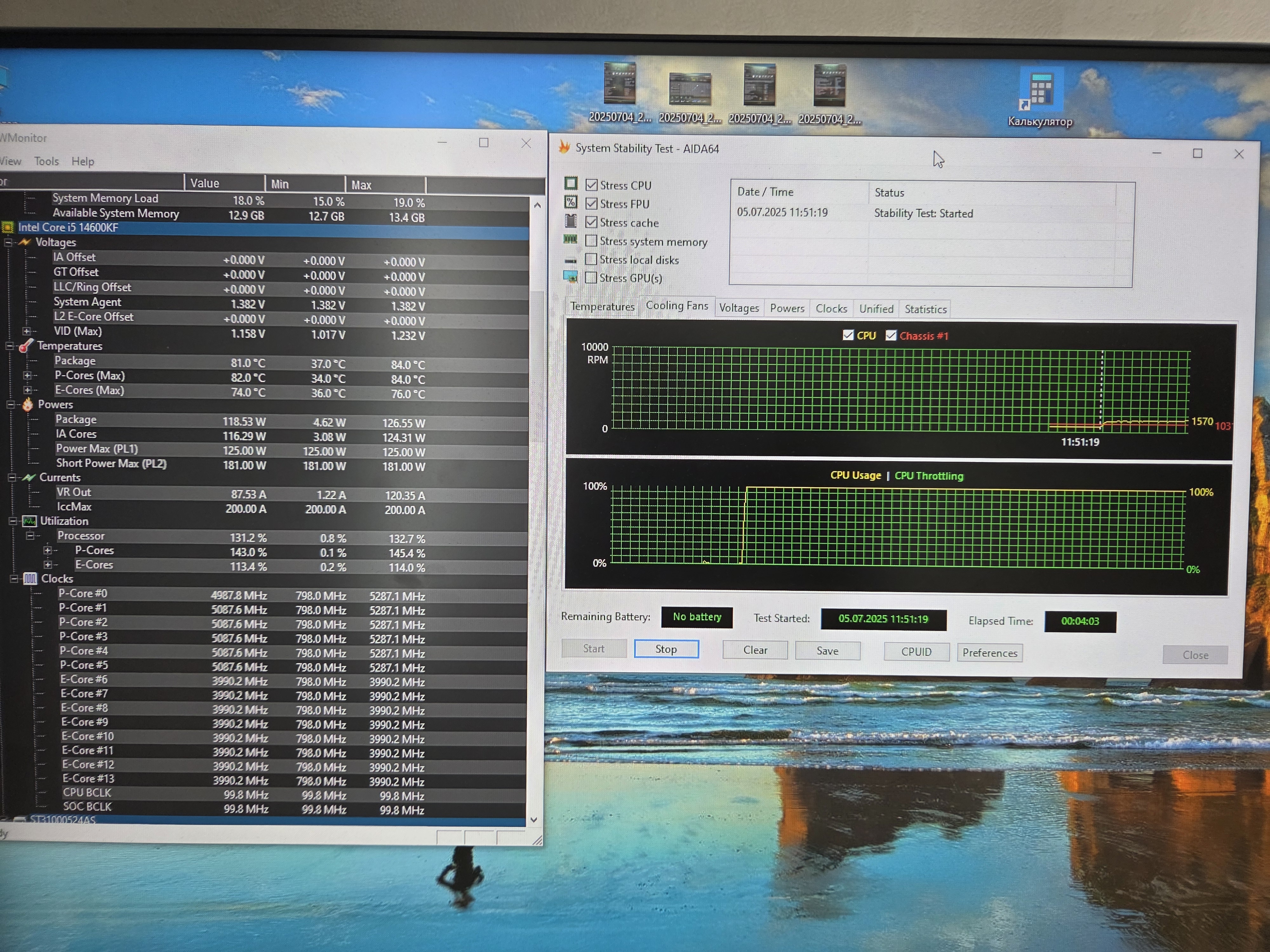
Task: Click the Stress GPU(s) monitor icon
Action: coord(570,277)
